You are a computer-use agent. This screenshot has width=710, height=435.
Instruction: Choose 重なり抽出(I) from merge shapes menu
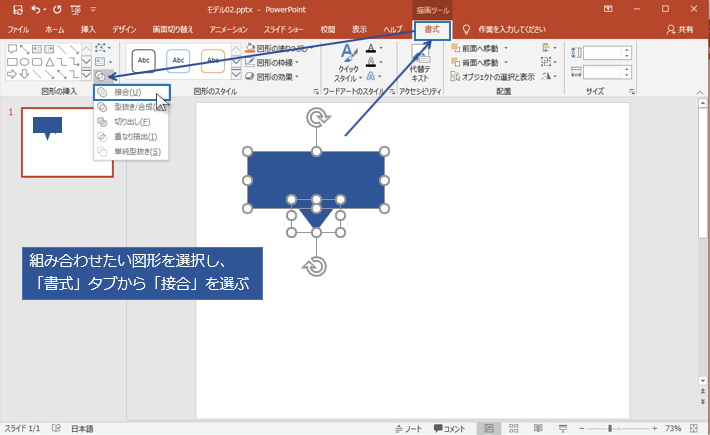pyautogui.click(x=131, y=137)
